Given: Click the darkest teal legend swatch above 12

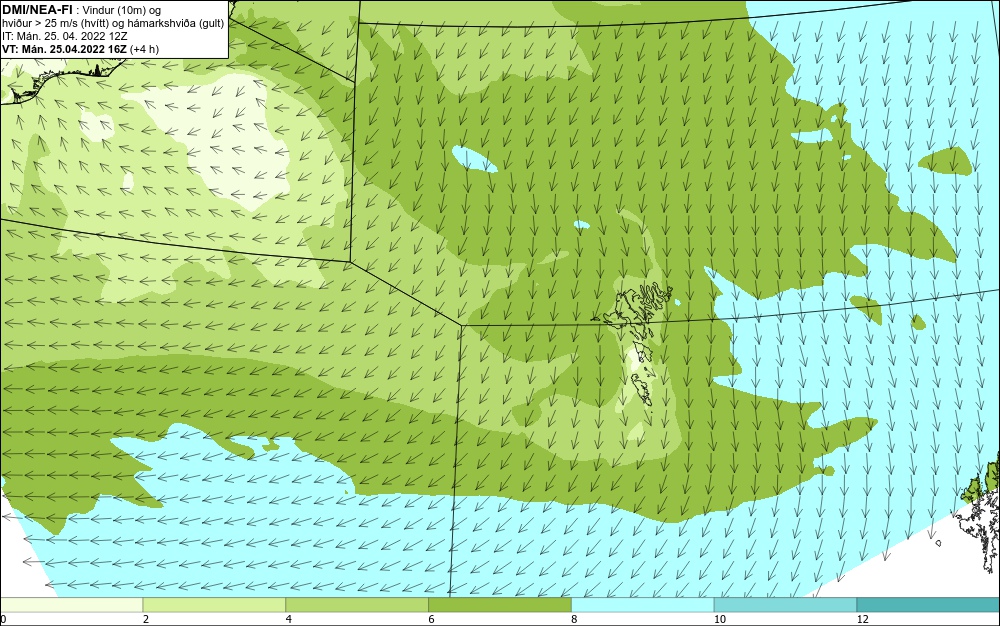Looking at the screenshot, I should coord(929,605).
